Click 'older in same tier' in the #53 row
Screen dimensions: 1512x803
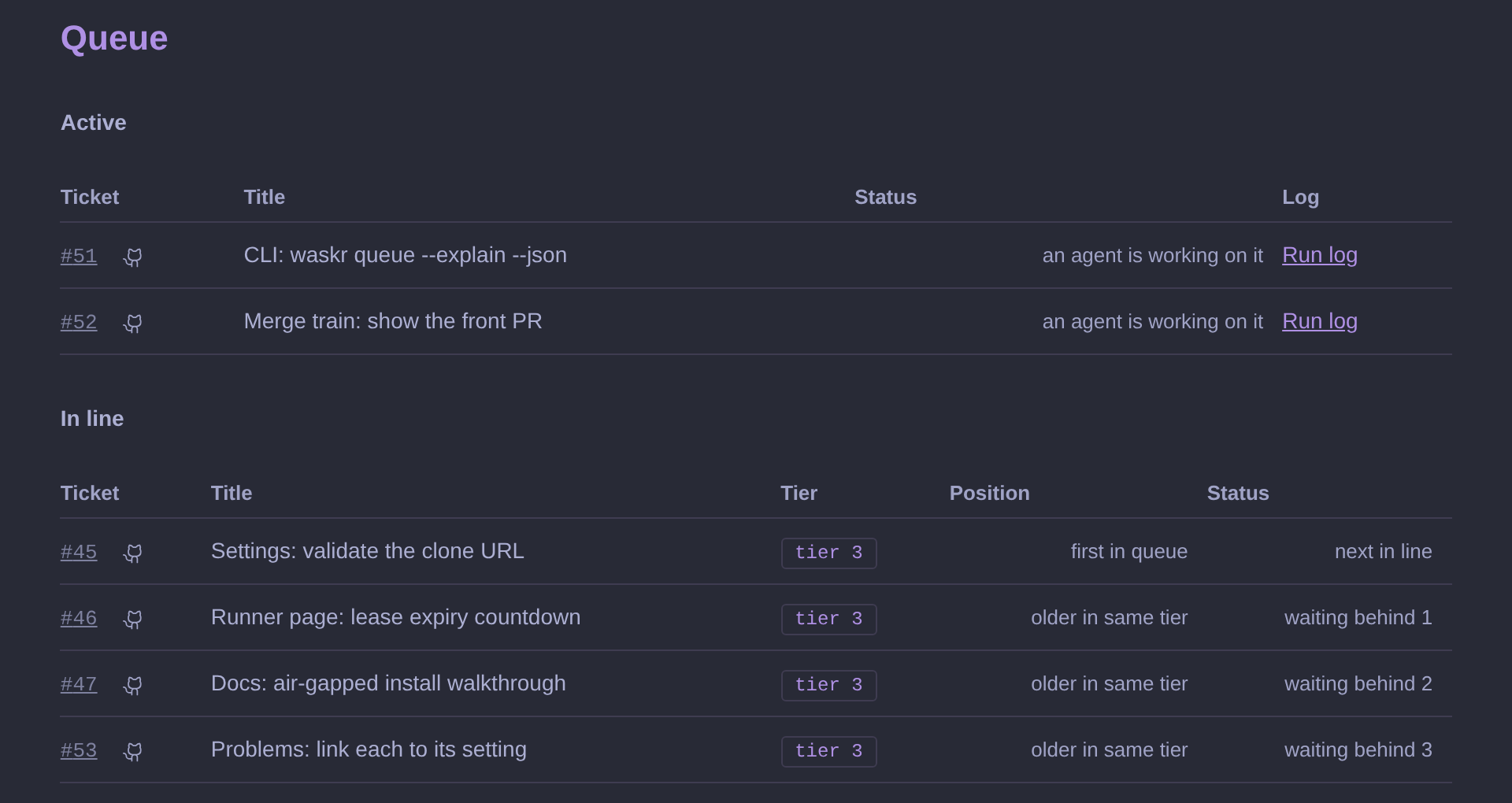tap(1110, 750)
